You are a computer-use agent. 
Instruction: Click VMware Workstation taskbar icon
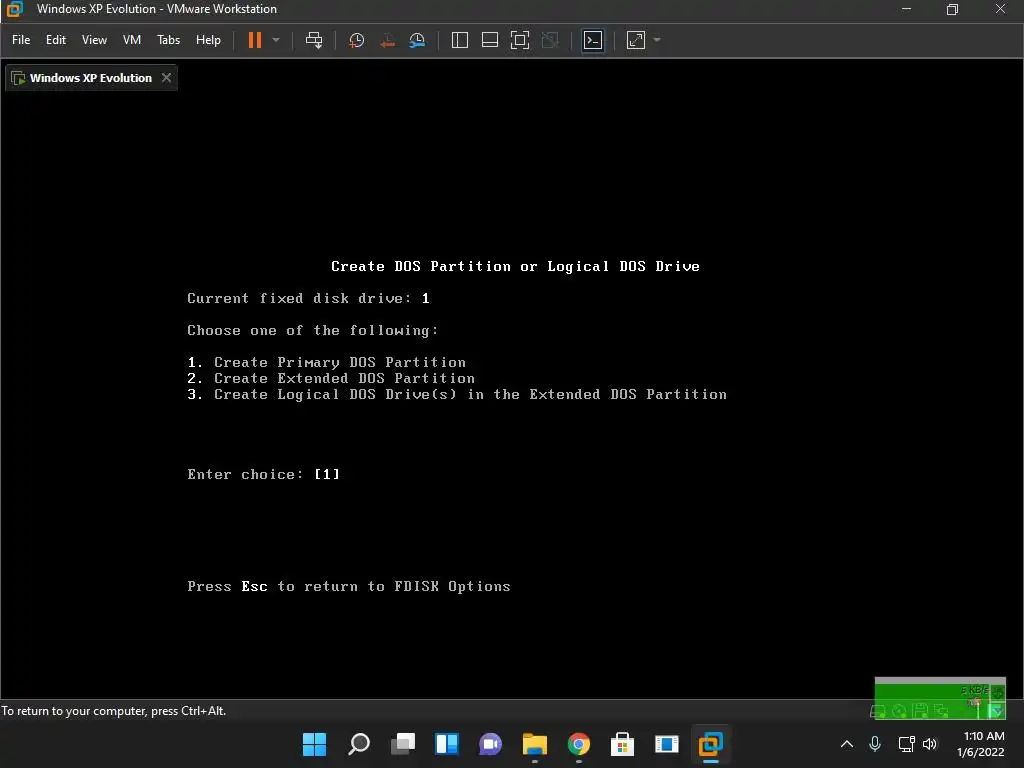click(711, 744)
